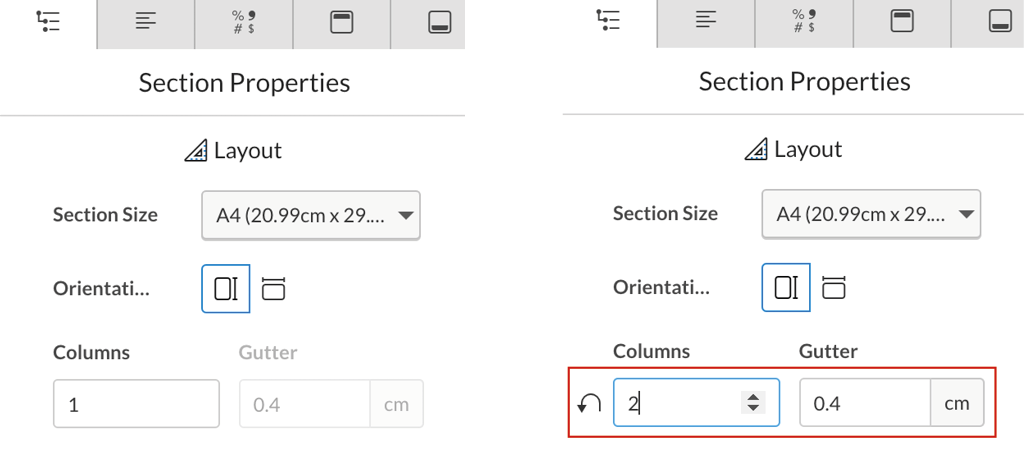Choose portrait orientation in left panel
This screenshot has height=450, width=1024.
[226, 289]
